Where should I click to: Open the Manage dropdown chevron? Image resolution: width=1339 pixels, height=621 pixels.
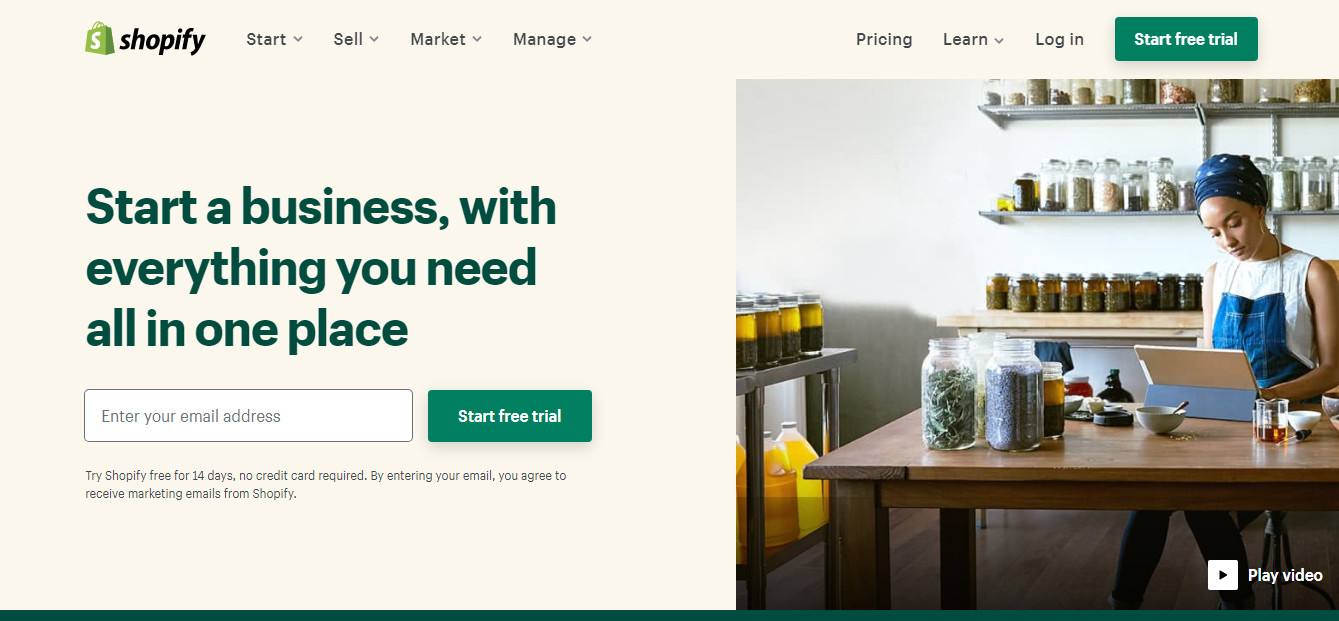tap(587, 39)
